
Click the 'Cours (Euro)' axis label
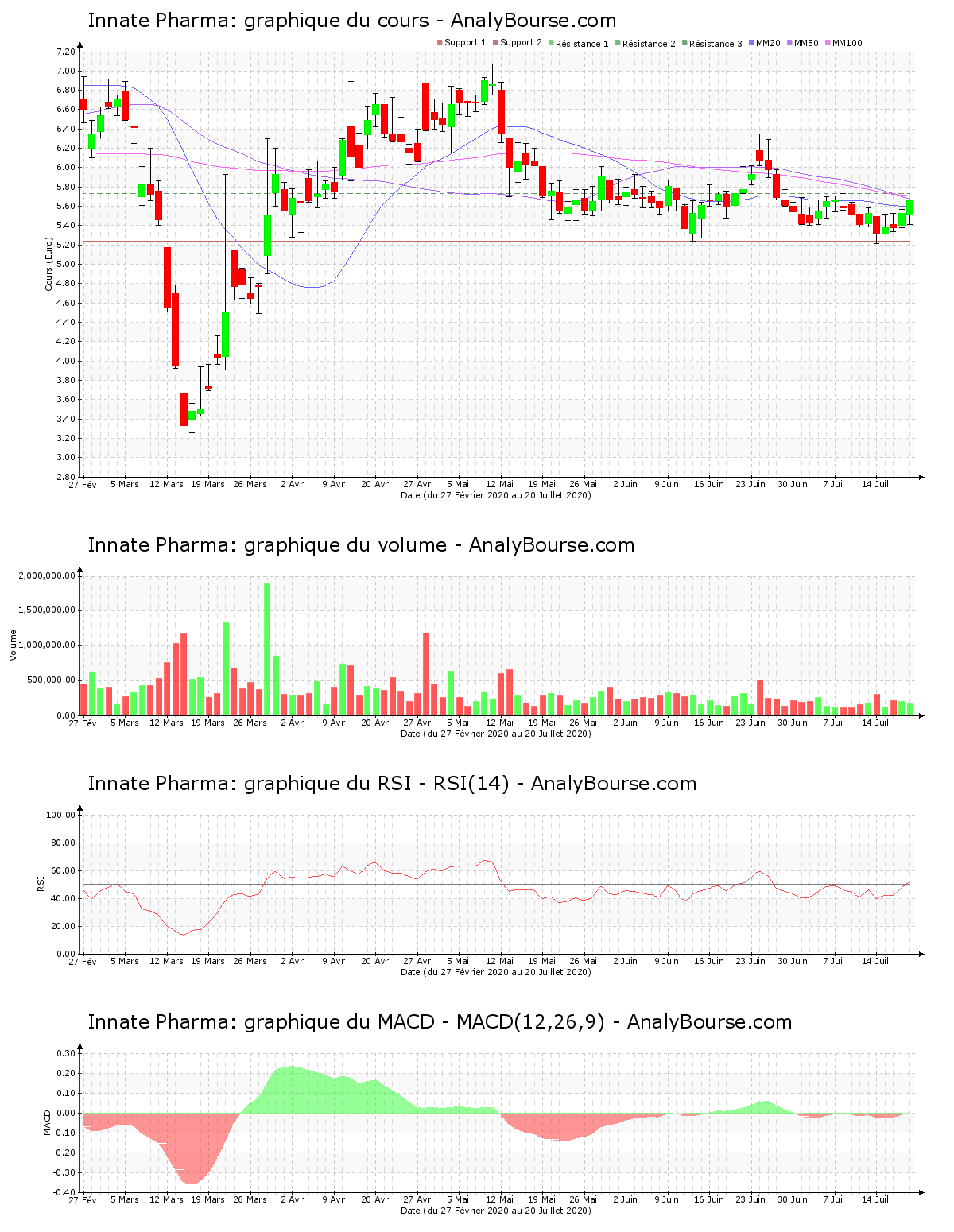(48, 264)
